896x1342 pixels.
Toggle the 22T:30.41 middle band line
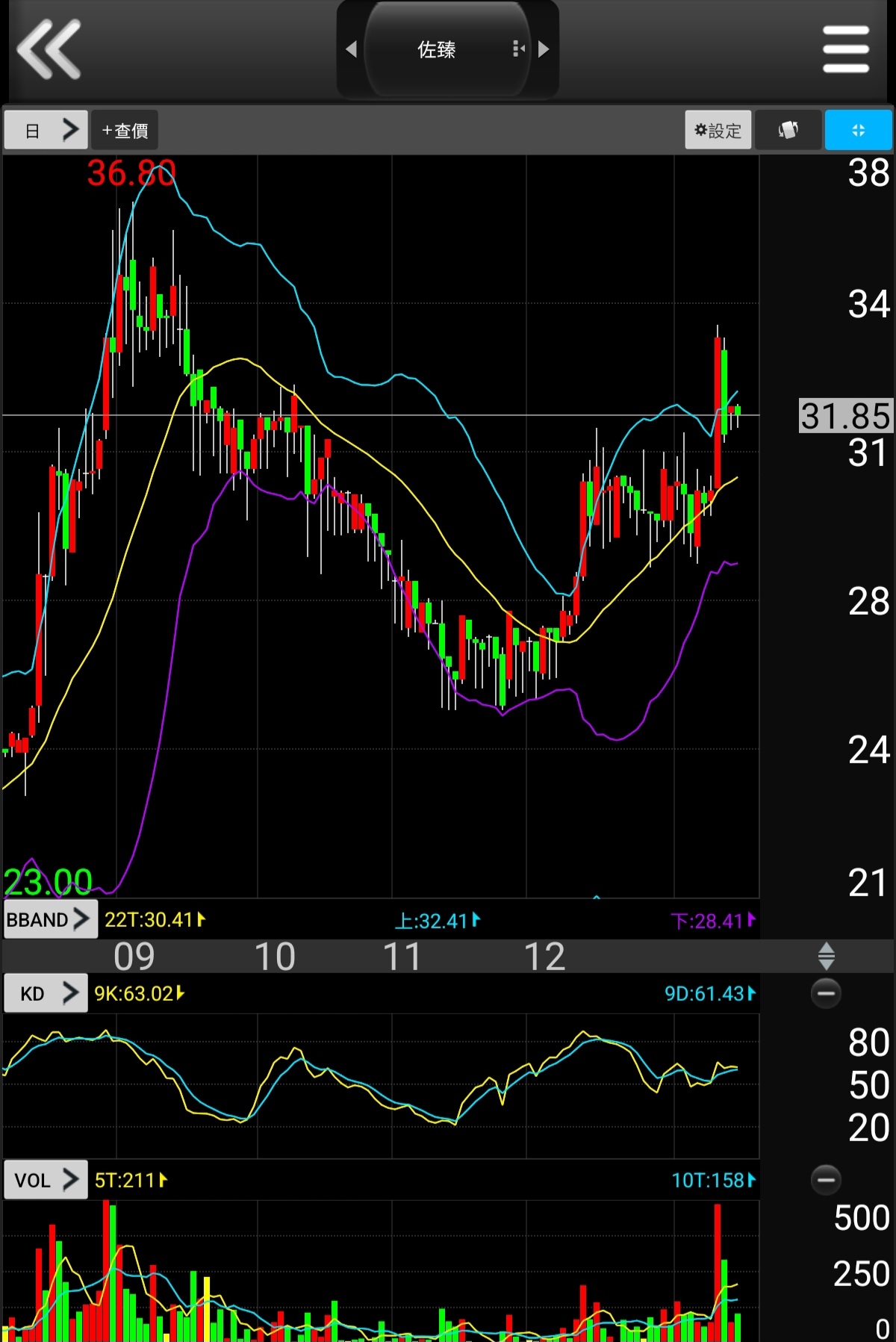[x=155, y=919]
